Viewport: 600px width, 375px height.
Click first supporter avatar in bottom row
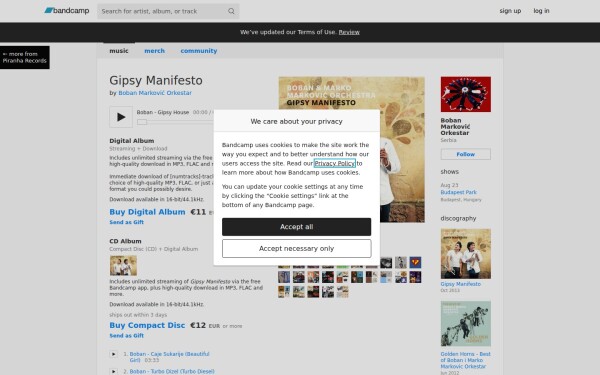pyautogui.click(x=284, y=292)
